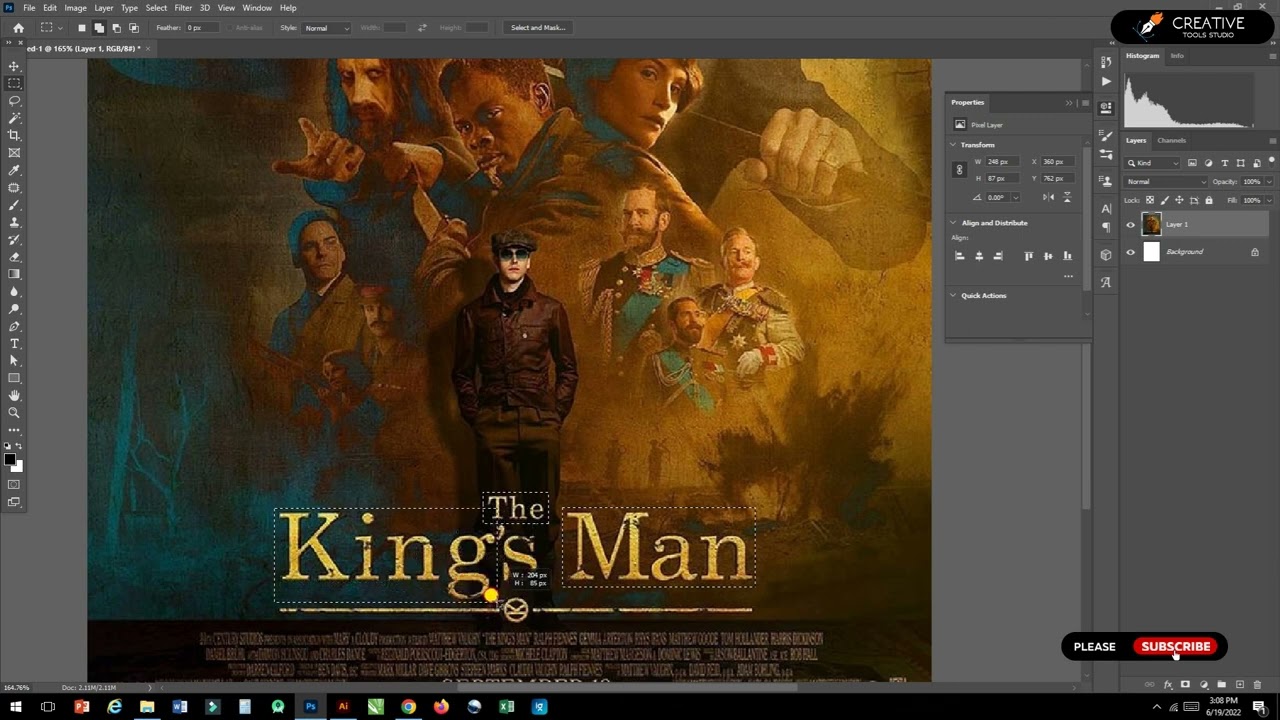Image resolution: width=1280 pixels, height=720 pixels.
Task: Hide Layer 1 visibility eye
Action: [1131, 225]
